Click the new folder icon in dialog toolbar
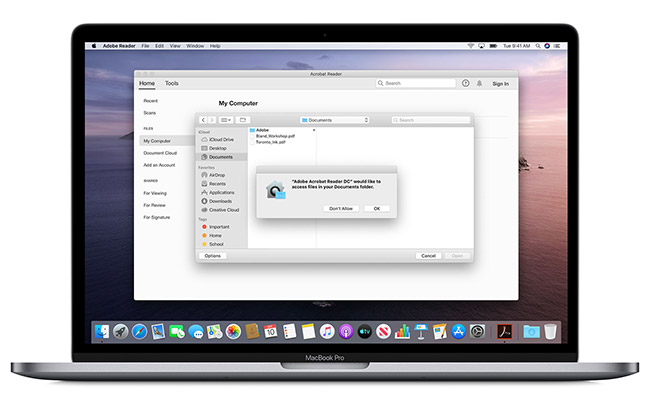The image size is (650, 405). 243,120
